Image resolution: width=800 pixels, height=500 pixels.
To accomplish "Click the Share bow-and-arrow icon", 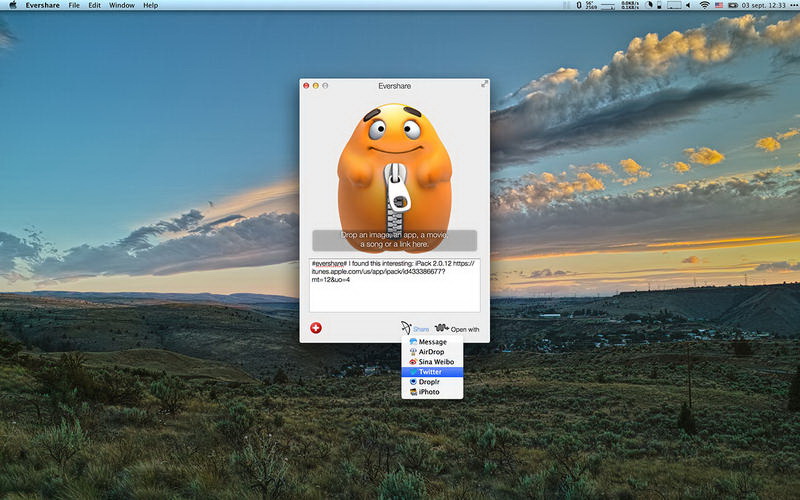I will (406, 327).
